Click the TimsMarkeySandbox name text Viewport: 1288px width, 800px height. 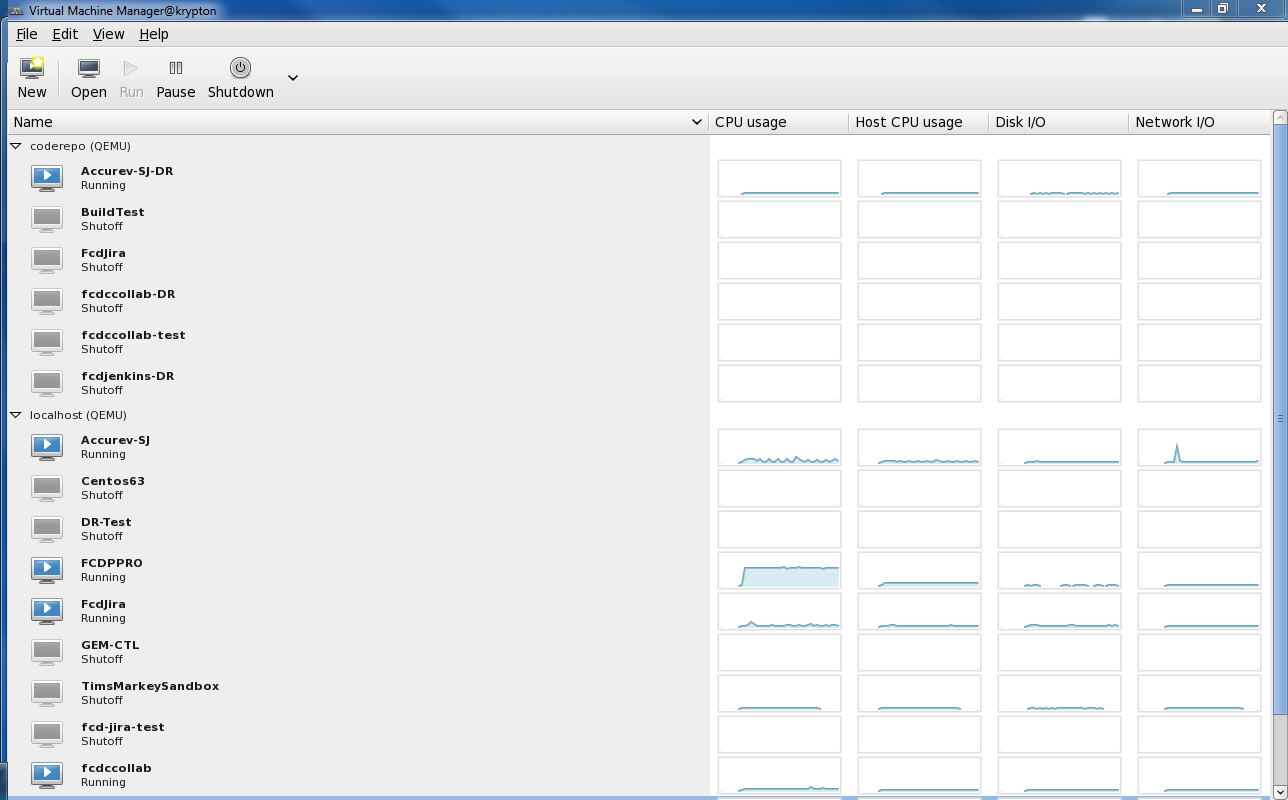150,686
